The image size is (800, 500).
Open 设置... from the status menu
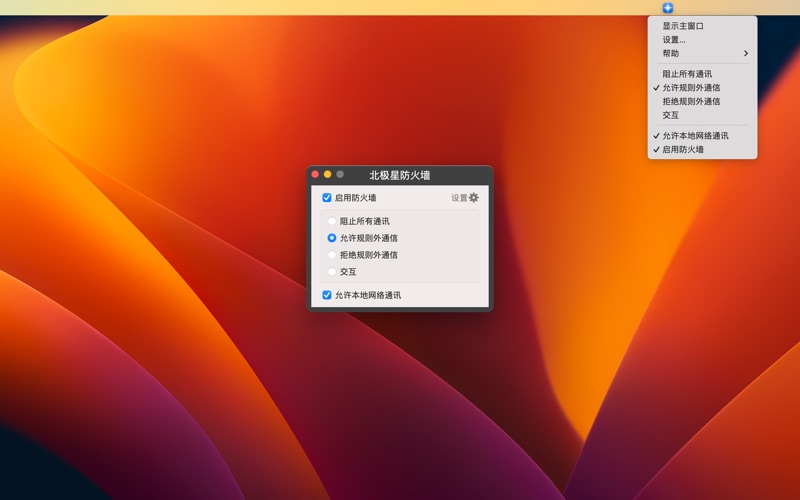point(674,40)
